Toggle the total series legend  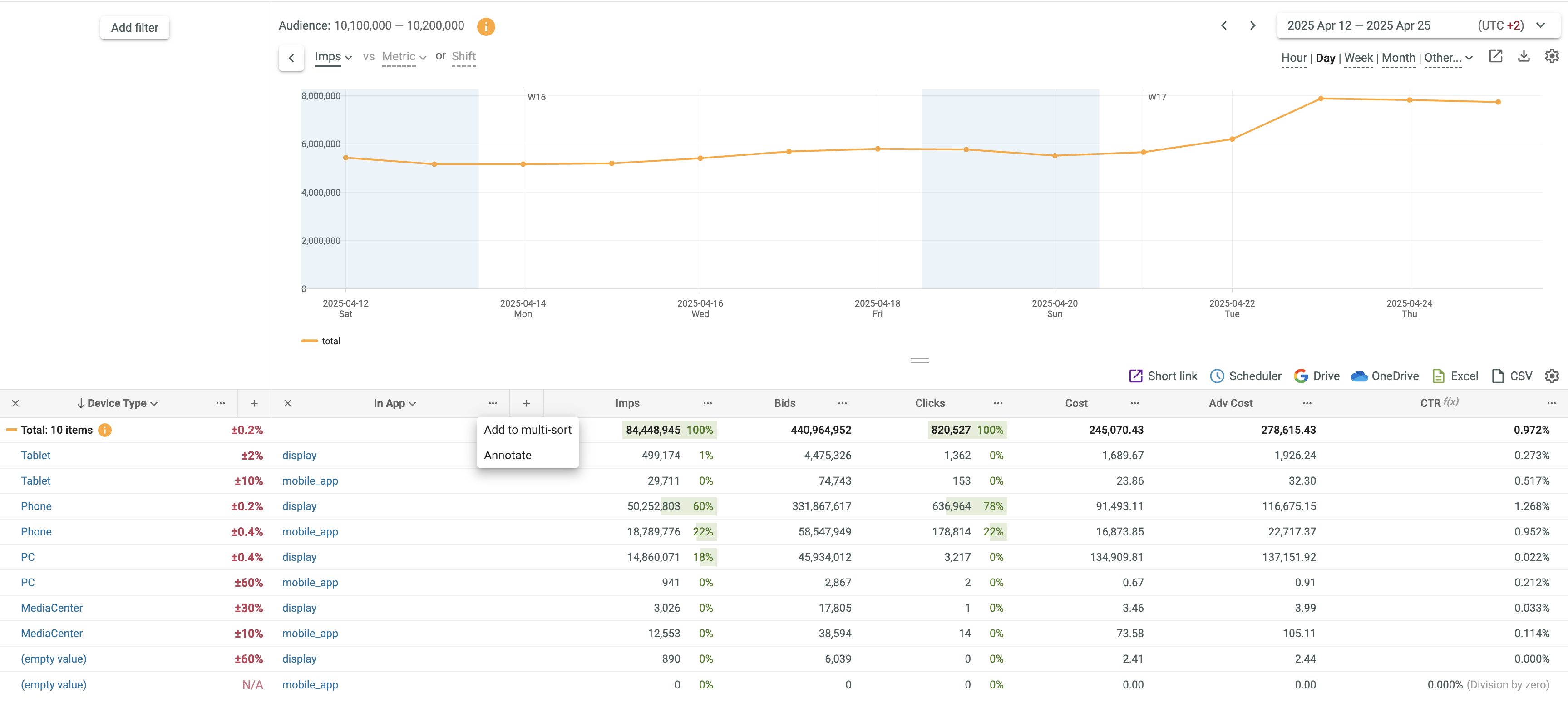point(321,341)
